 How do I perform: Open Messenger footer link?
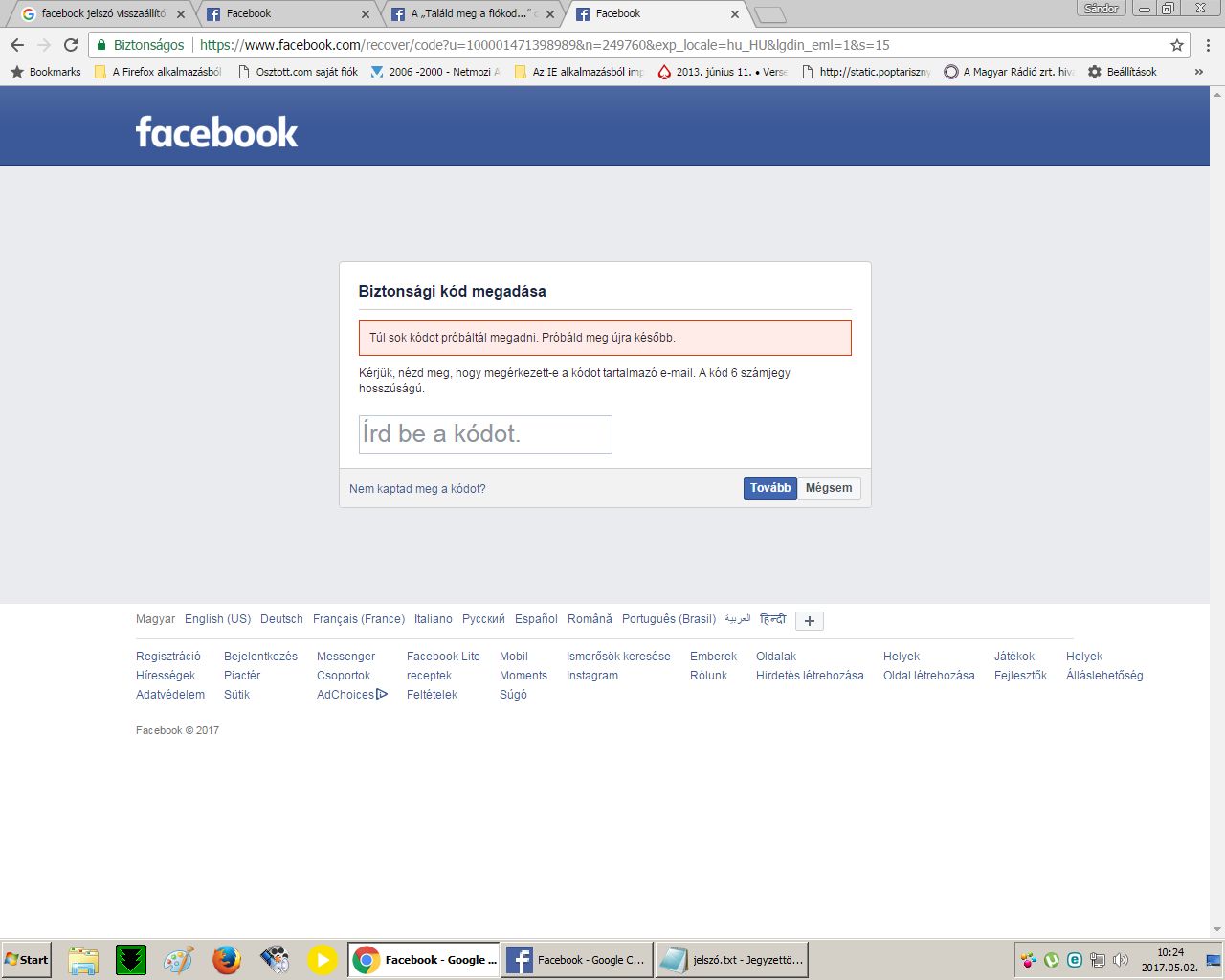(345, 657)
